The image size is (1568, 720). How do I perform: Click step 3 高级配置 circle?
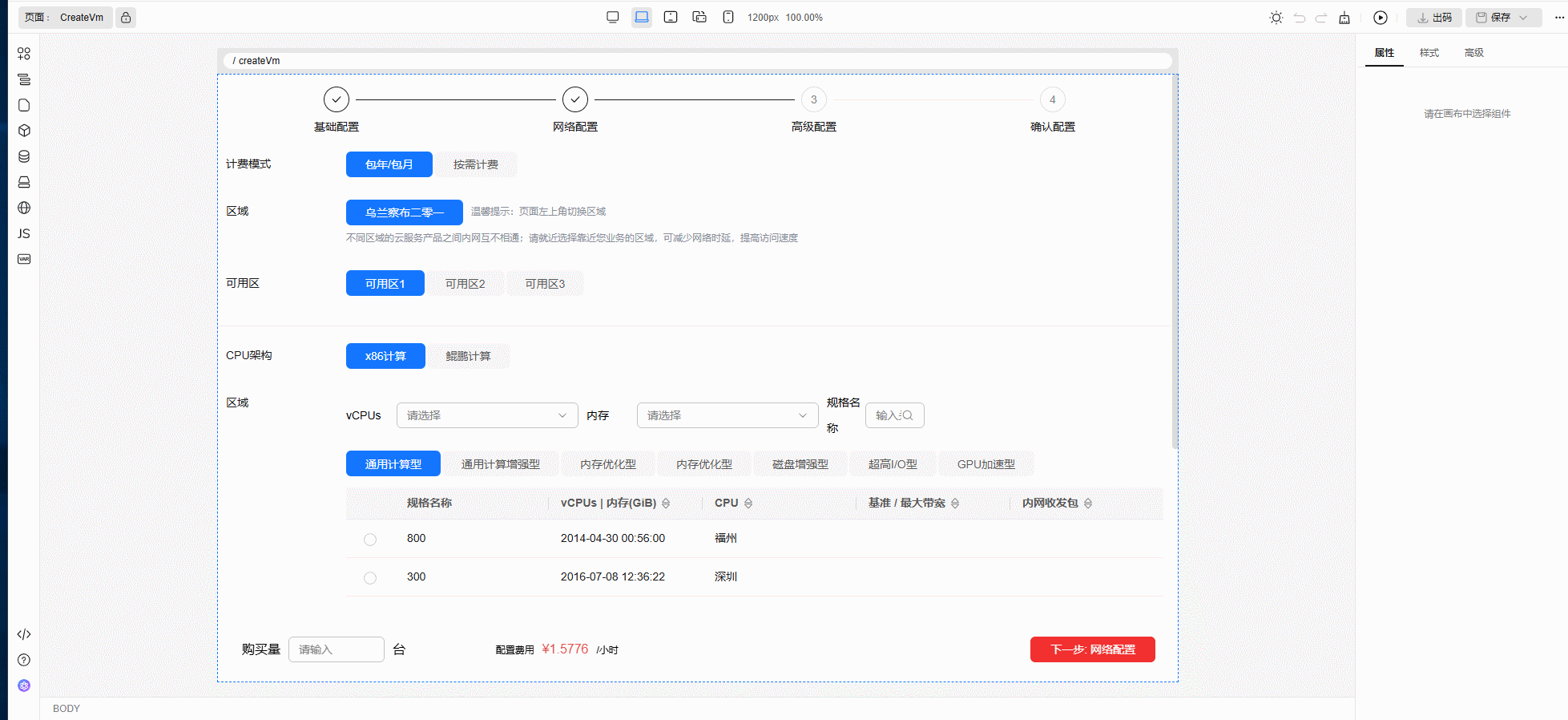[814, 99]
